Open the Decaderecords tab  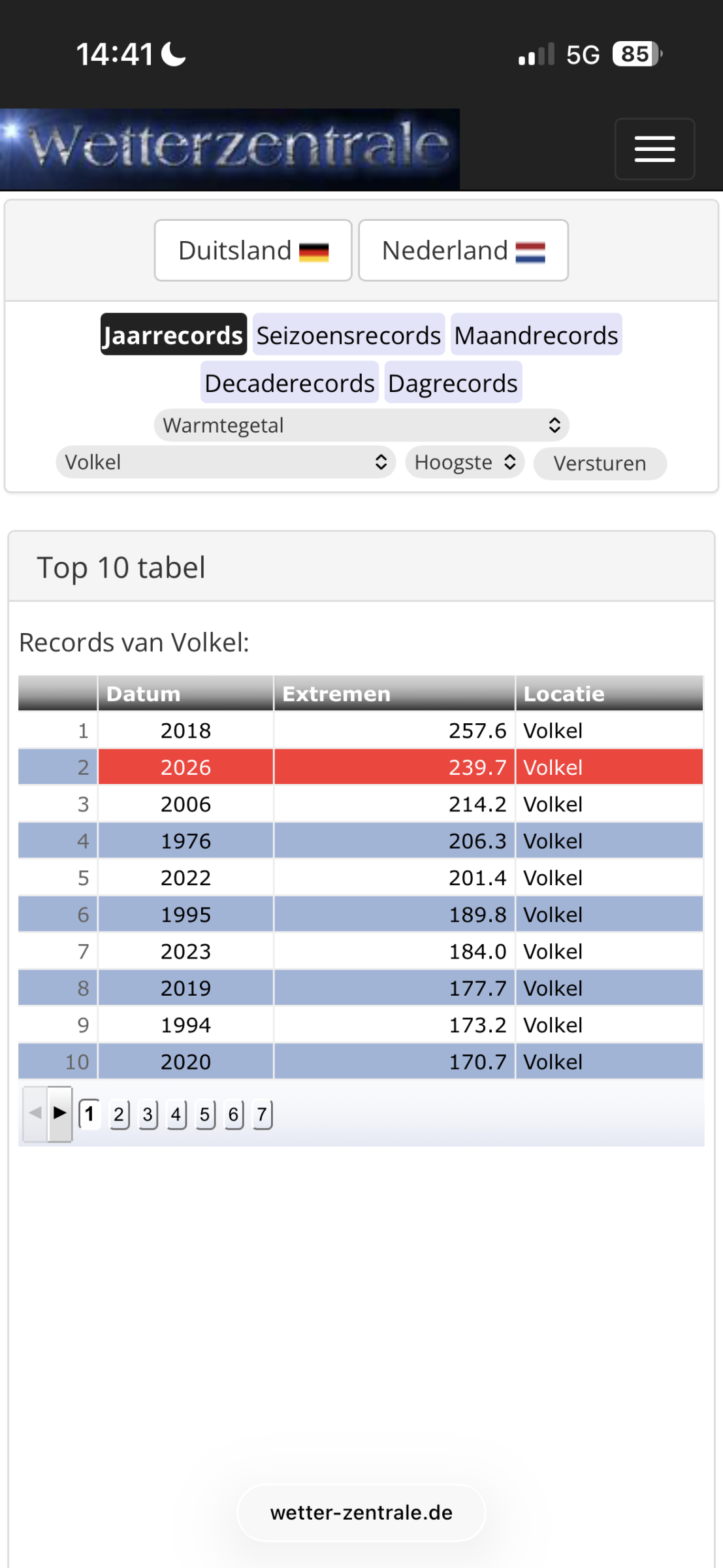[x=289, y=382]
